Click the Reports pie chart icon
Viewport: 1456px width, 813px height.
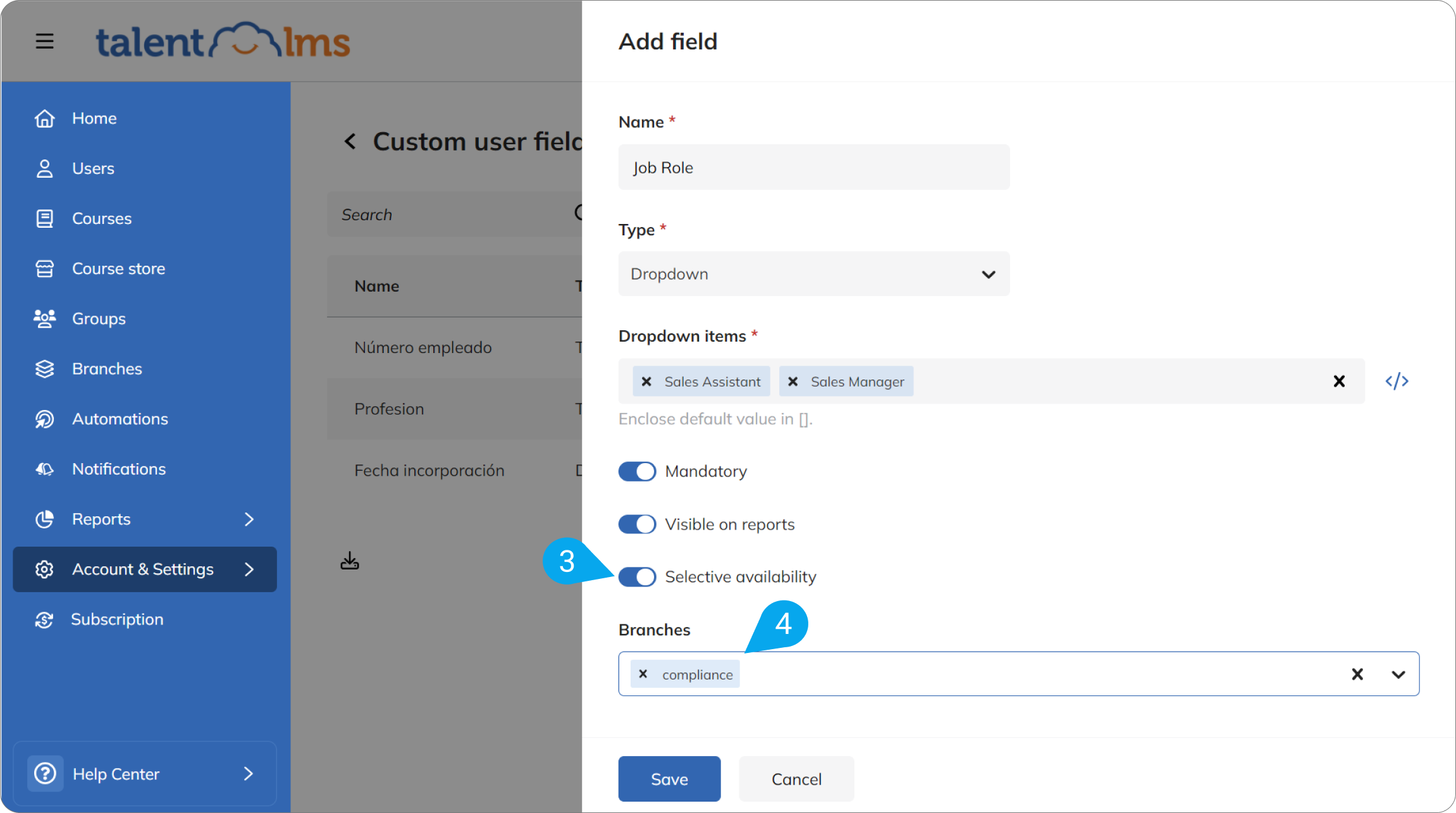pos(44,519)
